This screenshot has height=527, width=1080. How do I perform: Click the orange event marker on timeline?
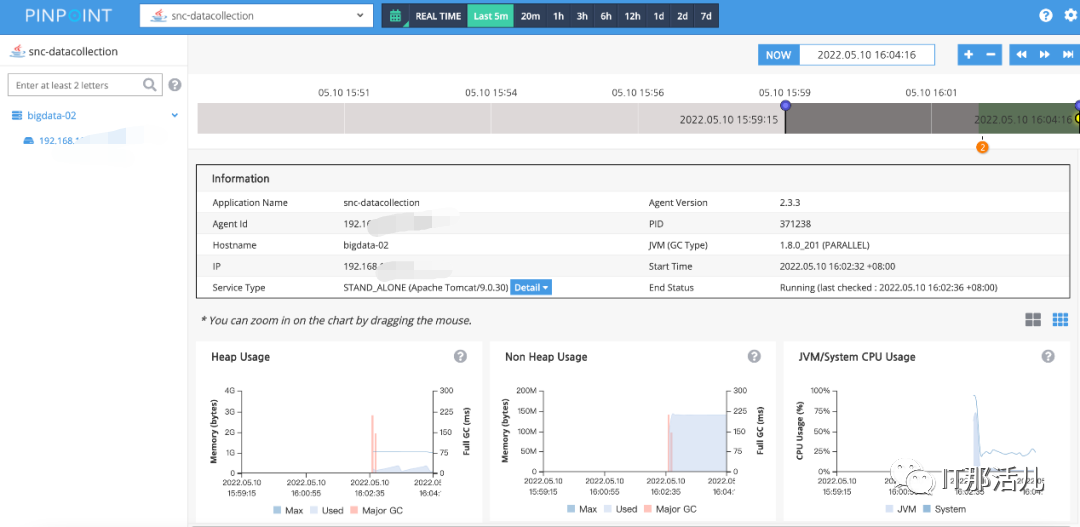[982, 147]
